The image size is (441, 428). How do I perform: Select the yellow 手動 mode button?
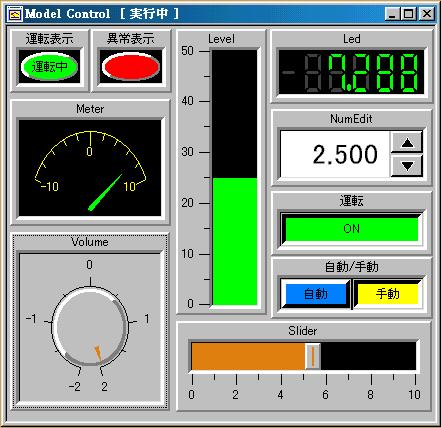(x=387, y=294)
